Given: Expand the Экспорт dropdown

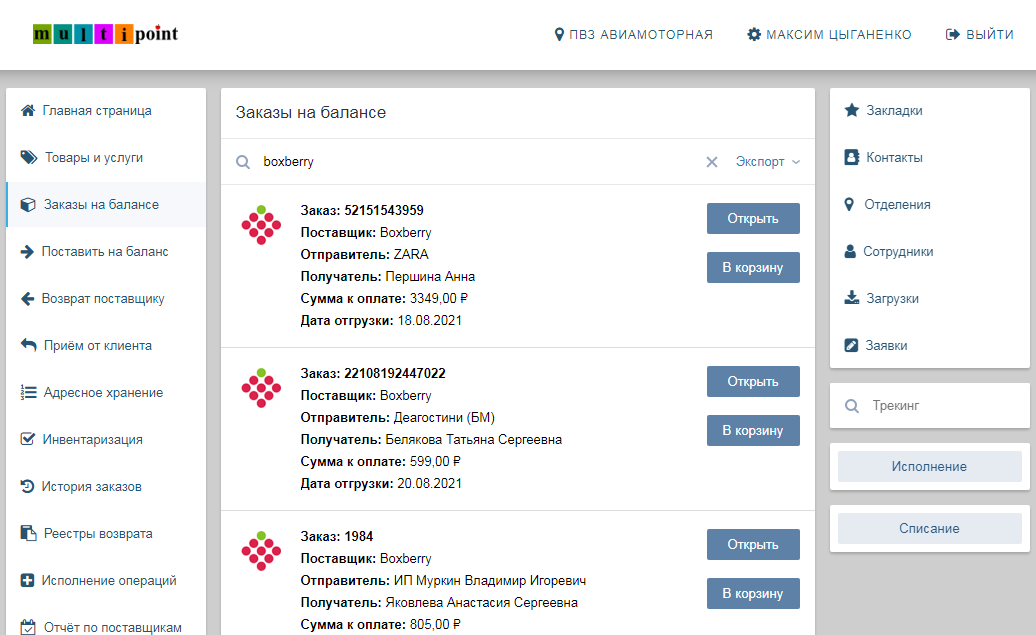Looking at the screenshot, I should (768, 162).
